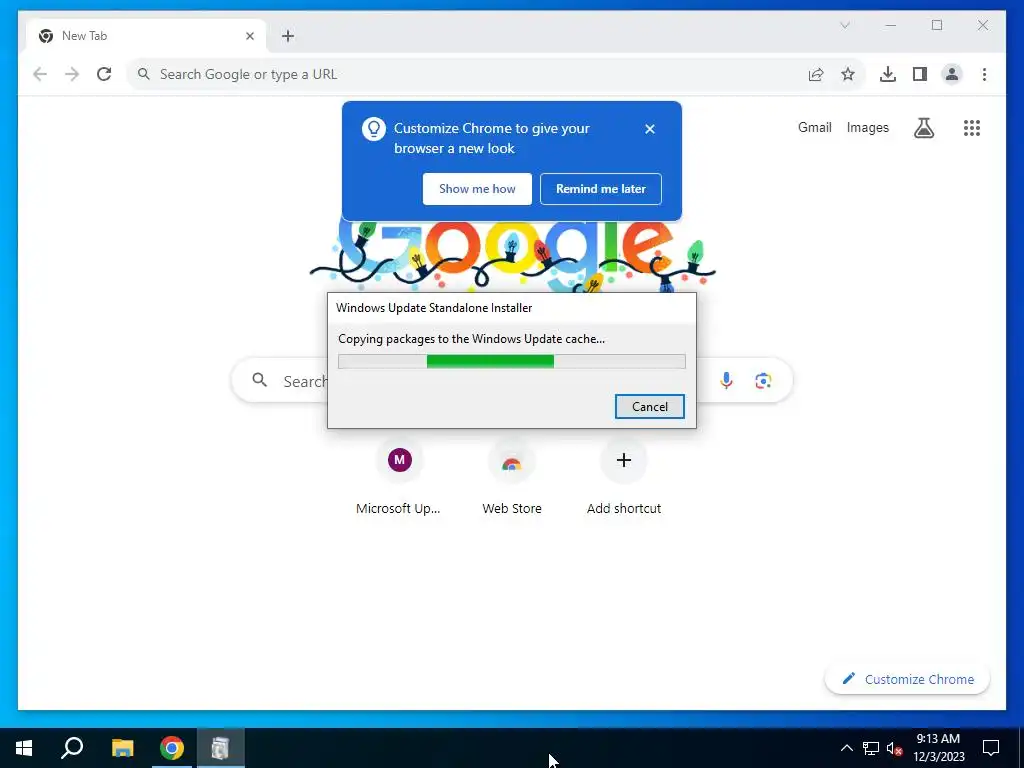The image size is (1024, 768).
Task: Click the tab search dropdown chevron
Action: coord(844,25)
